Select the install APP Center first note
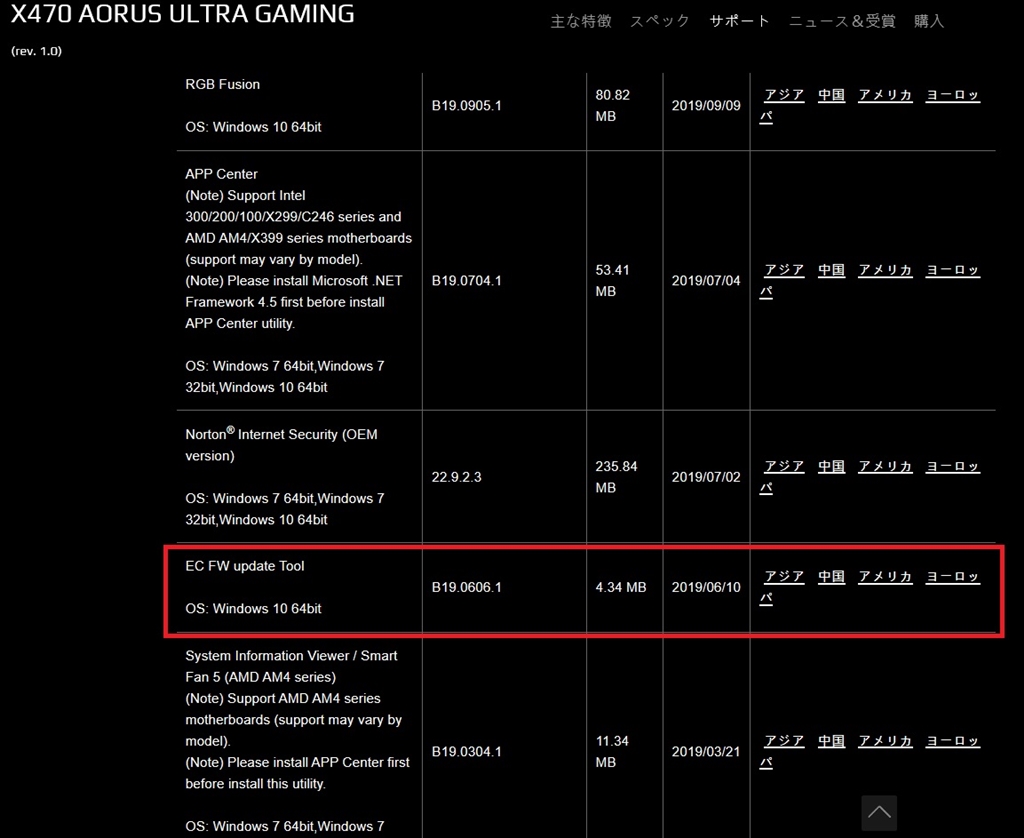 [297, 773]
